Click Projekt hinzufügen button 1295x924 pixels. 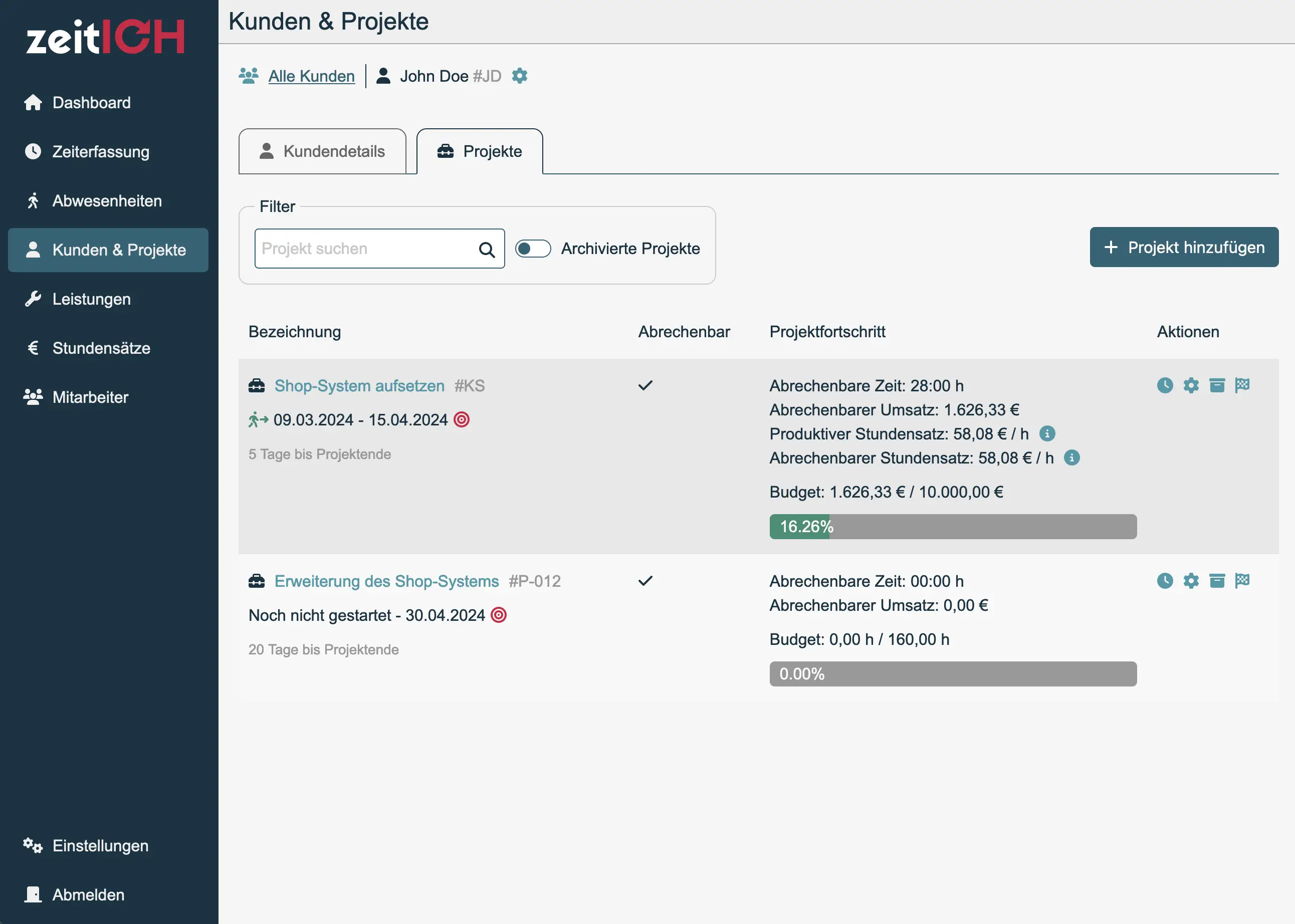(1184, 248)
